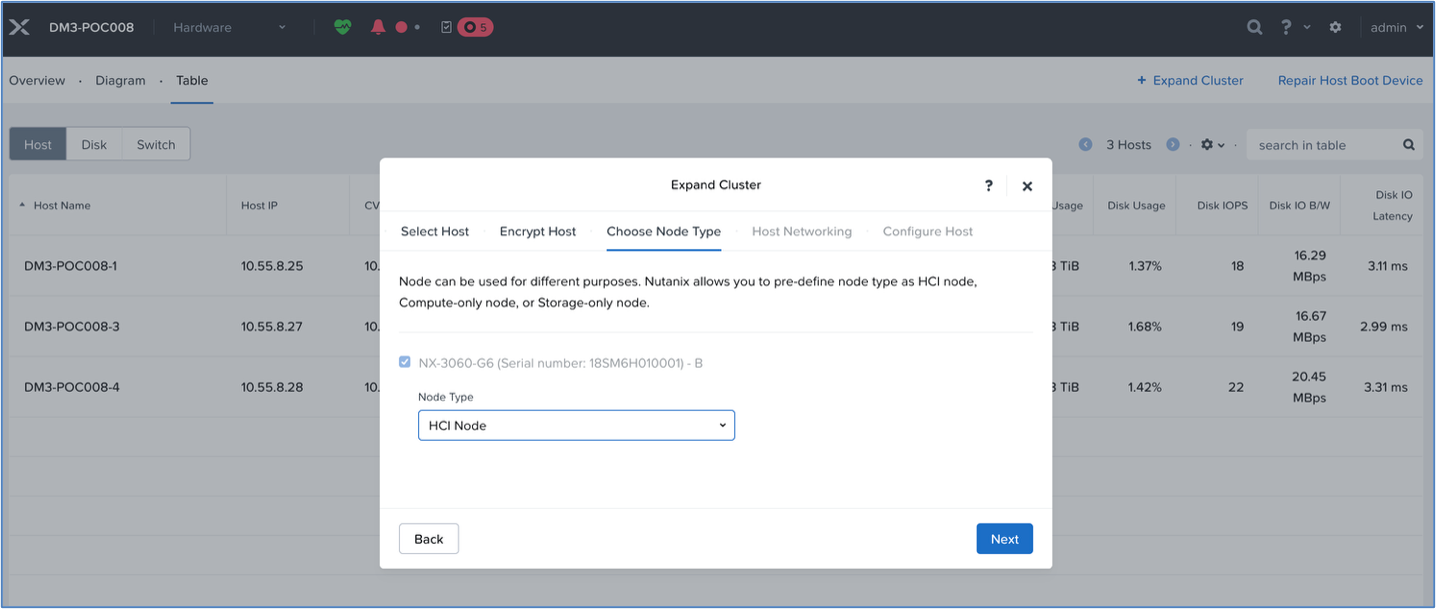Toggle the NX-3060-G6 node checkbox
The height and width of the screenshot is (609, 1436).
pos(405,362)
